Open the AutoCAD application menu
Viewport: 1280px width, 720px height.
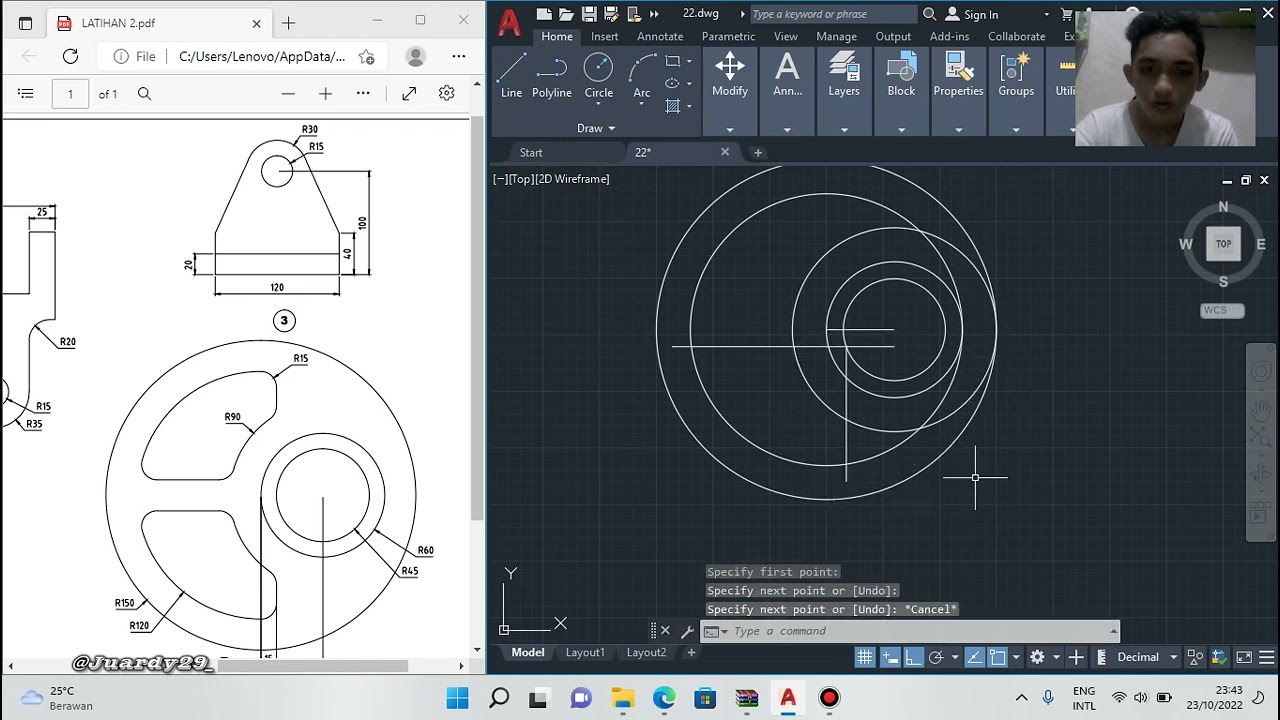[x=509, y=22]
